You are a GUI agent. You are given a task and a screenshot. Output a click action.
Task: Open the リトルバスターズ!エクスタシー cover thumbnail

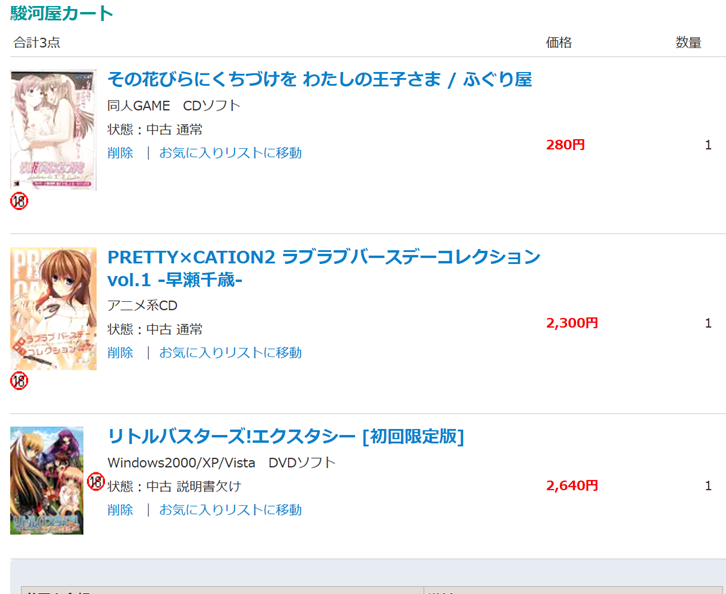(47, 481)
